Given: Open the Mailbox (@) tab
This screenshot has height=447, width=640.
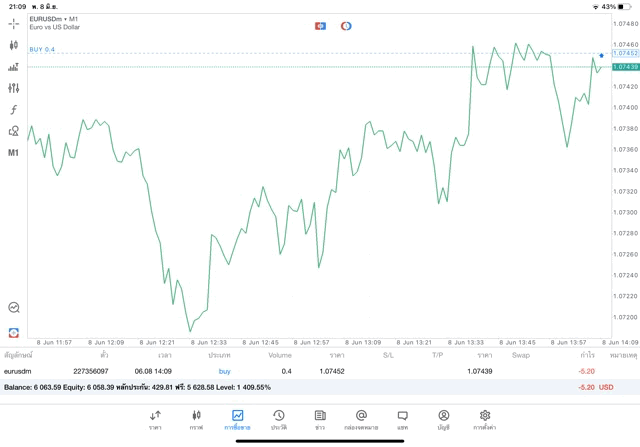Looking at the screenshot, I should (361, 419).
